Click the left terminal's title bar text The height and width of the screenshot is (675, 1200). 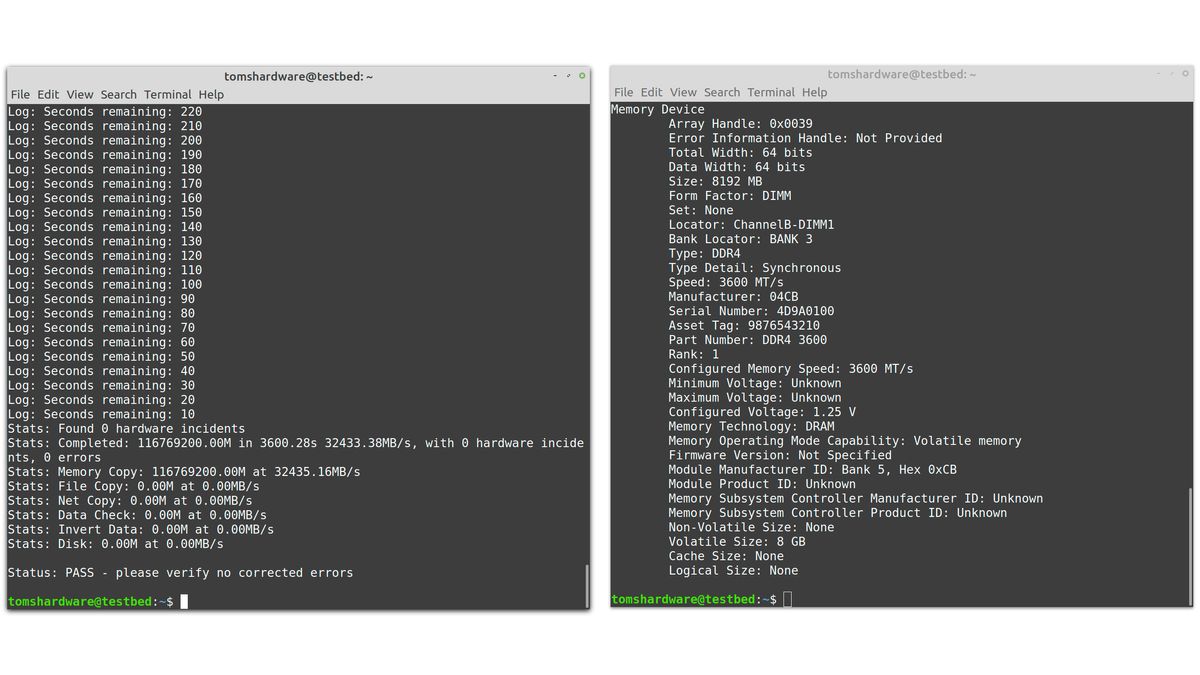299,76
